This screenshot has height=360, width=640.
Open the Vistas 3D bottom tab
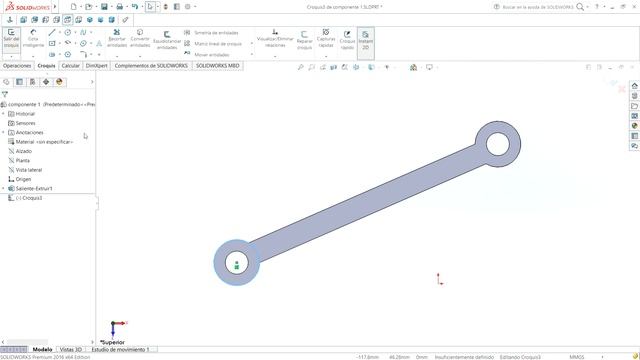pos(71,350)
